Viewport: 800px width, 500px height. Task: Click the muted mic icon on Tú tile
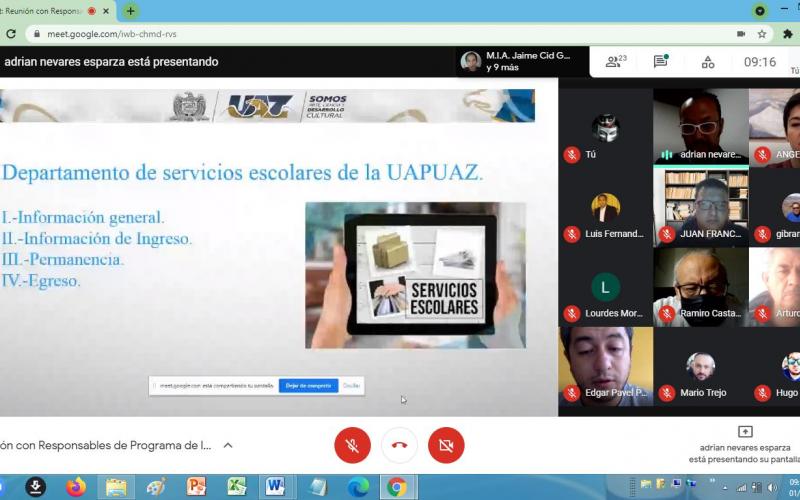tap(571, 154)
